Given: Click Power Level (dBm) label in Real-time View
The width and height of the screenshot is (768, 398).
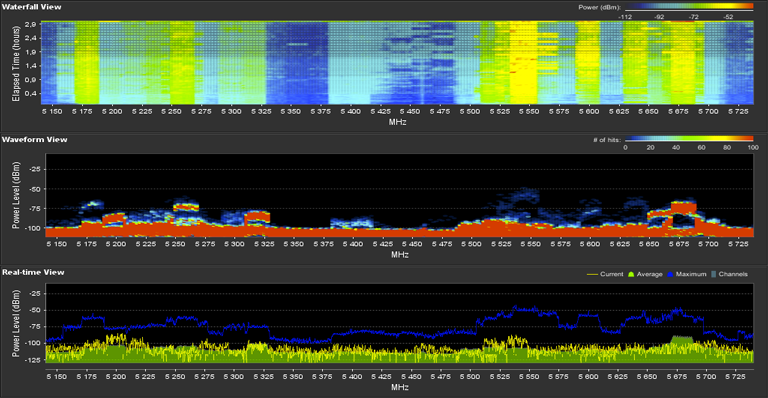Looking at the screenshot, I should (16, 324).
